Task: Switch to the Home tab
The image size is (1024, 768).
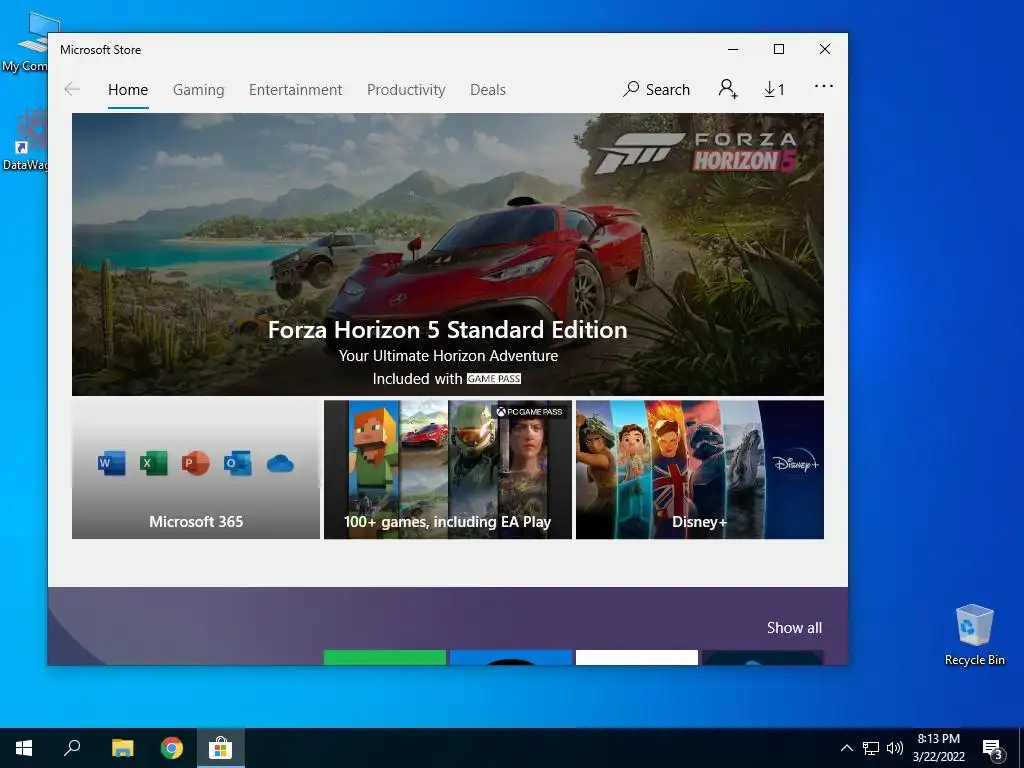Action: [128, 89]
